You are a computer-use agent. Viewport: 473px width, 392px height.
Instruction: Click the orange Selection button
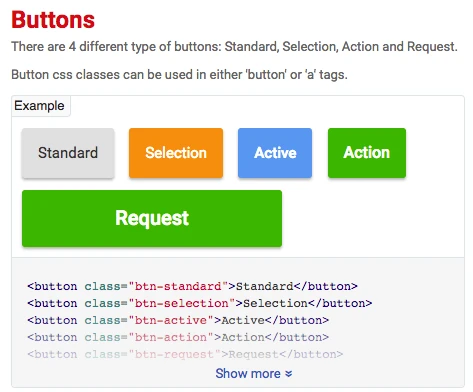[x=176, y=153]
